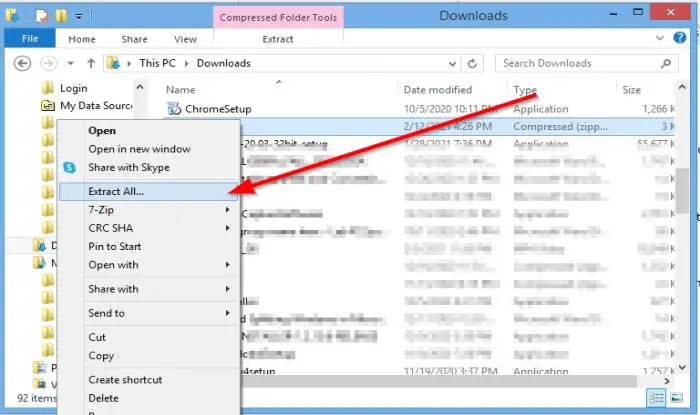
Task: Expand the CRC SHA submenu
Action: coord(149,228)
